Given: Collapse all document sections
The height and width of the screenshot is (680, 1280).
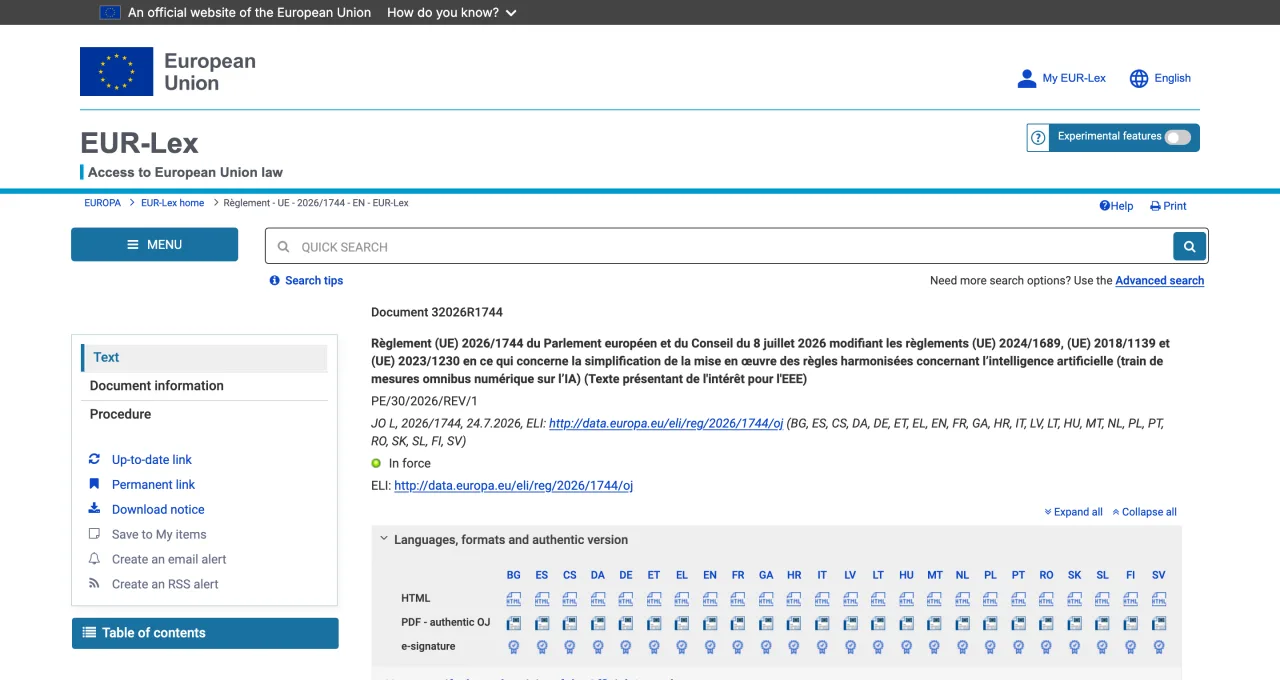Looking at the screenshot, I should (1144, 512).
